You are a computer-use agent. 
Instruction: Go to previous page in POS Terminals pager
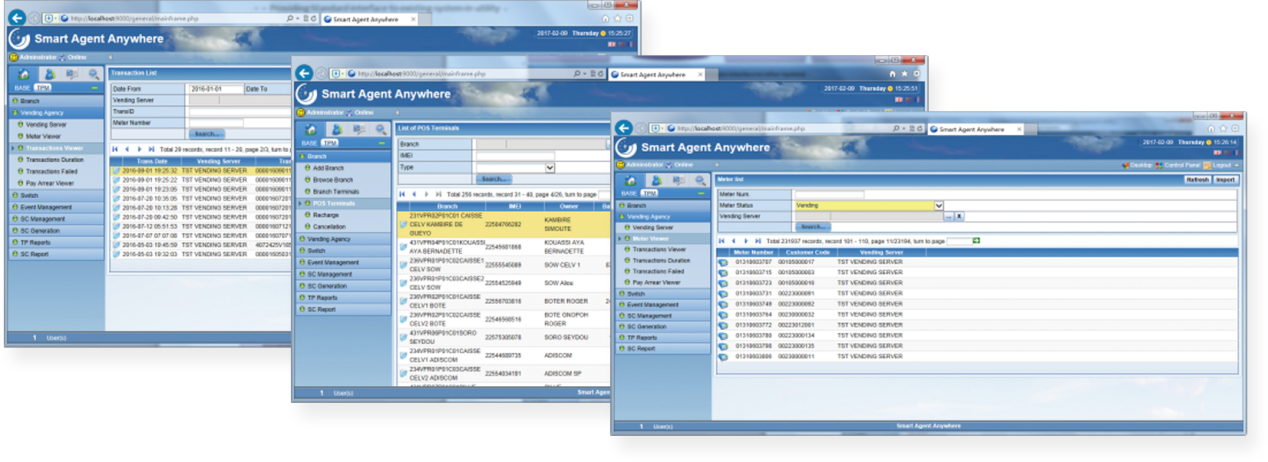point(414,194)
